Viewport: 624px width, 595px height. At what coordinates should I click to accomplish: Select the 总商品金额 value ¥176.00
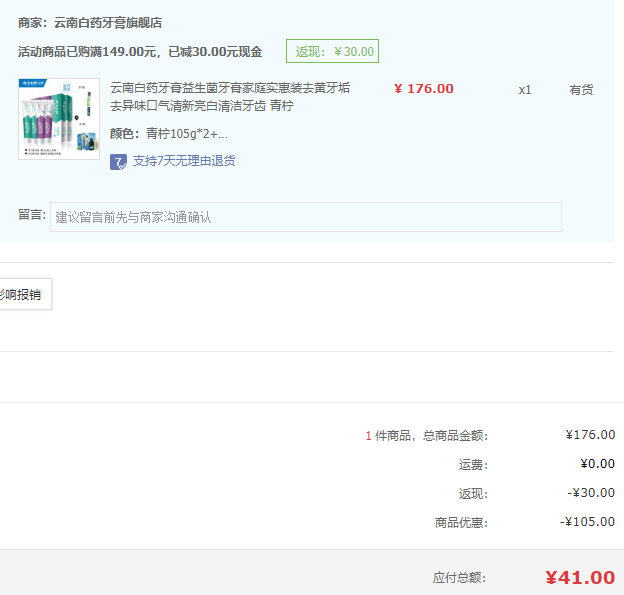(x=590, y=435)
